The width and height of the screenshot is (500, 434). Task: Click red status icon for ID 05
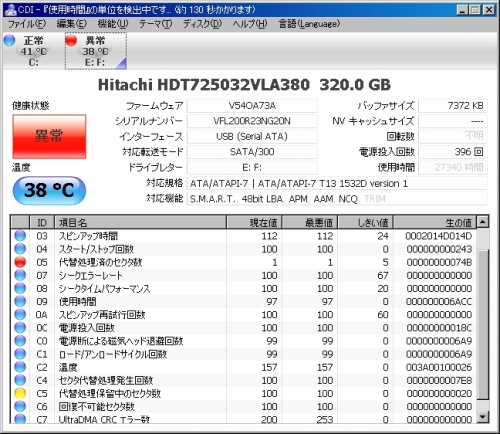(x=20, y=262)
